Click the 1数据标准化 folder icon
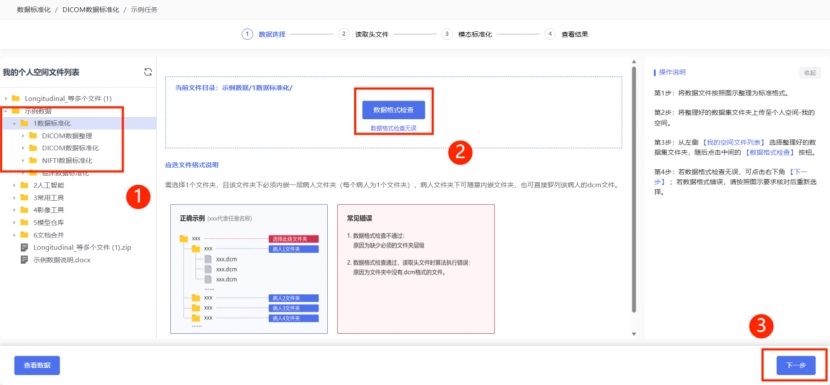830x385 pixels. pyautogui.click(x=24, y=123)
